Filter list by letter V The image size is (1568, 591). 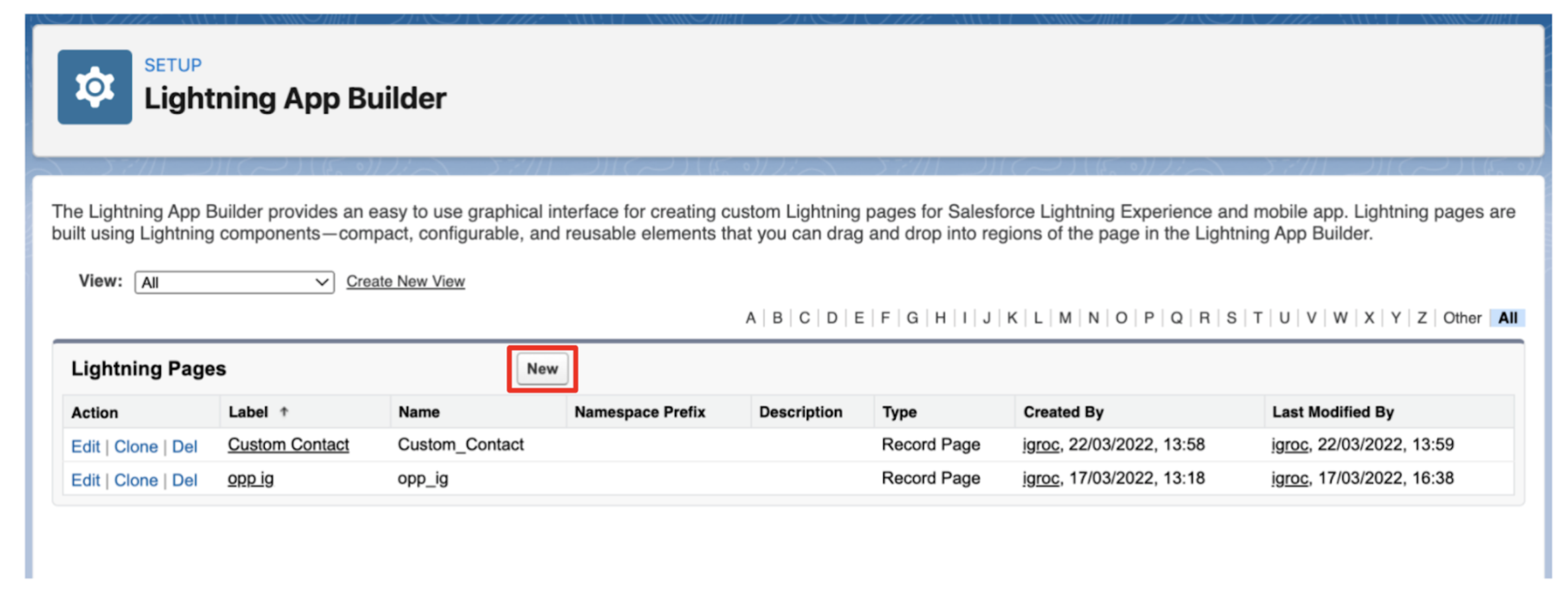coord(1312,318)
